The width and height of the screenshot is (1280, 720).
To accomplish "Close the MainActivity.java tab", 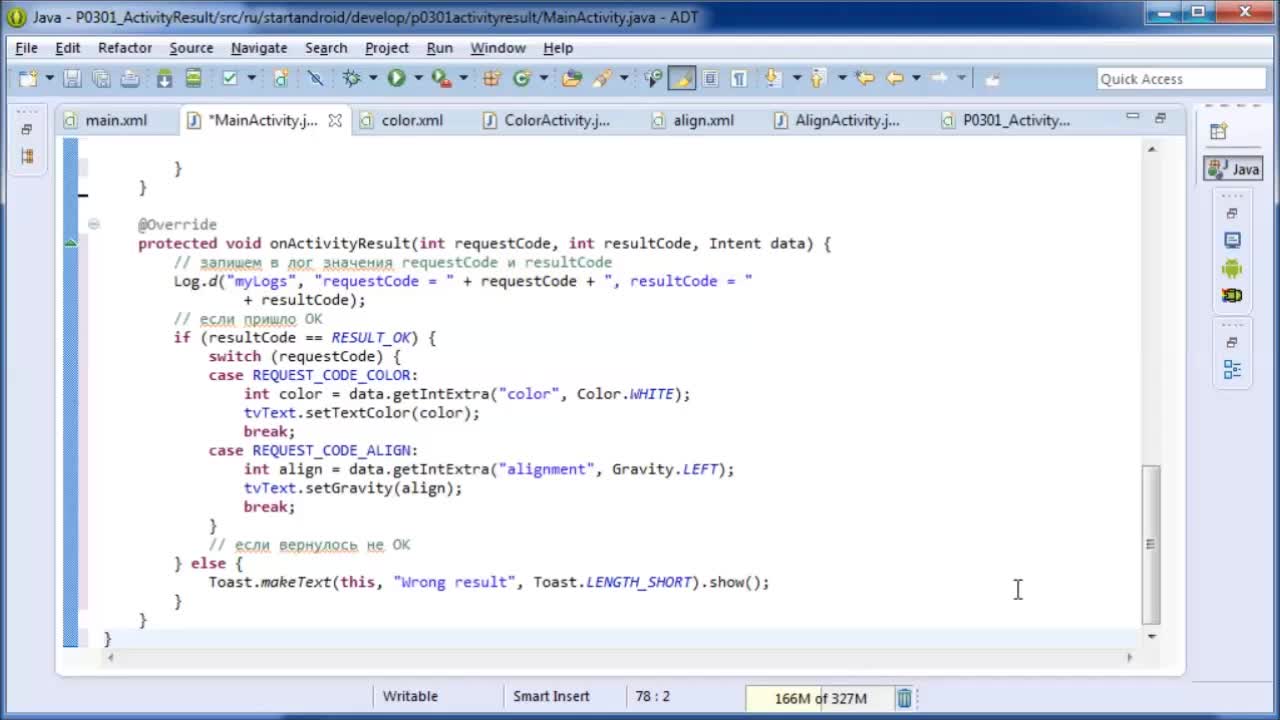I will point(335,120).
